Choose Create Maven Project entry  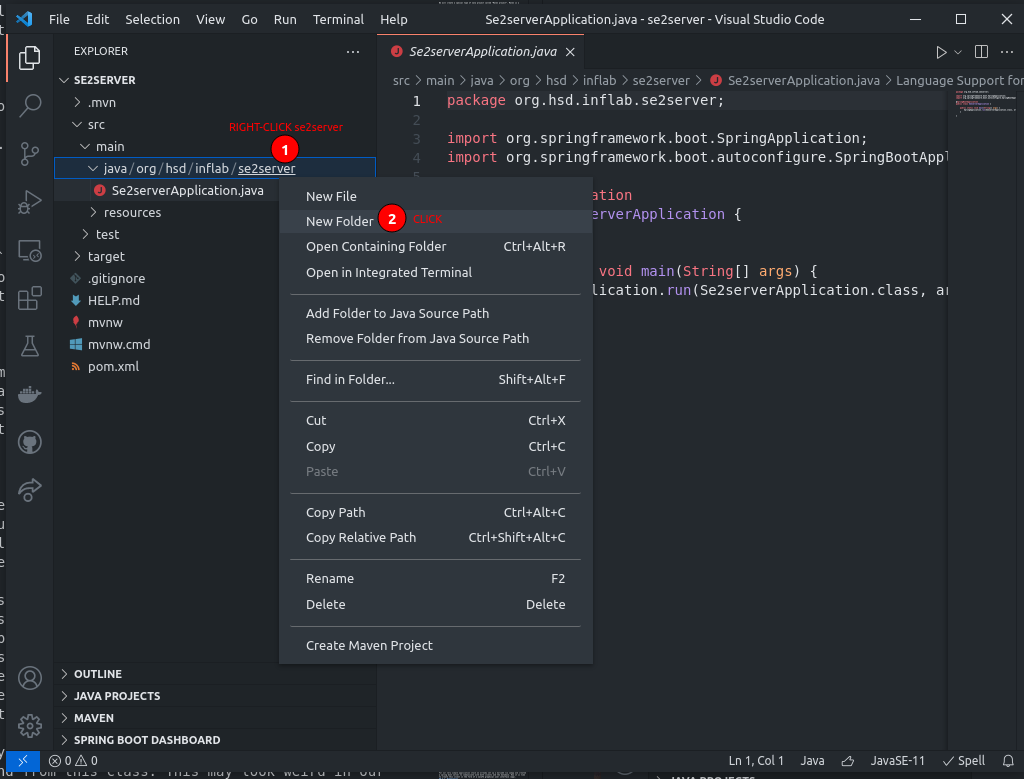(x=436, y=645)
